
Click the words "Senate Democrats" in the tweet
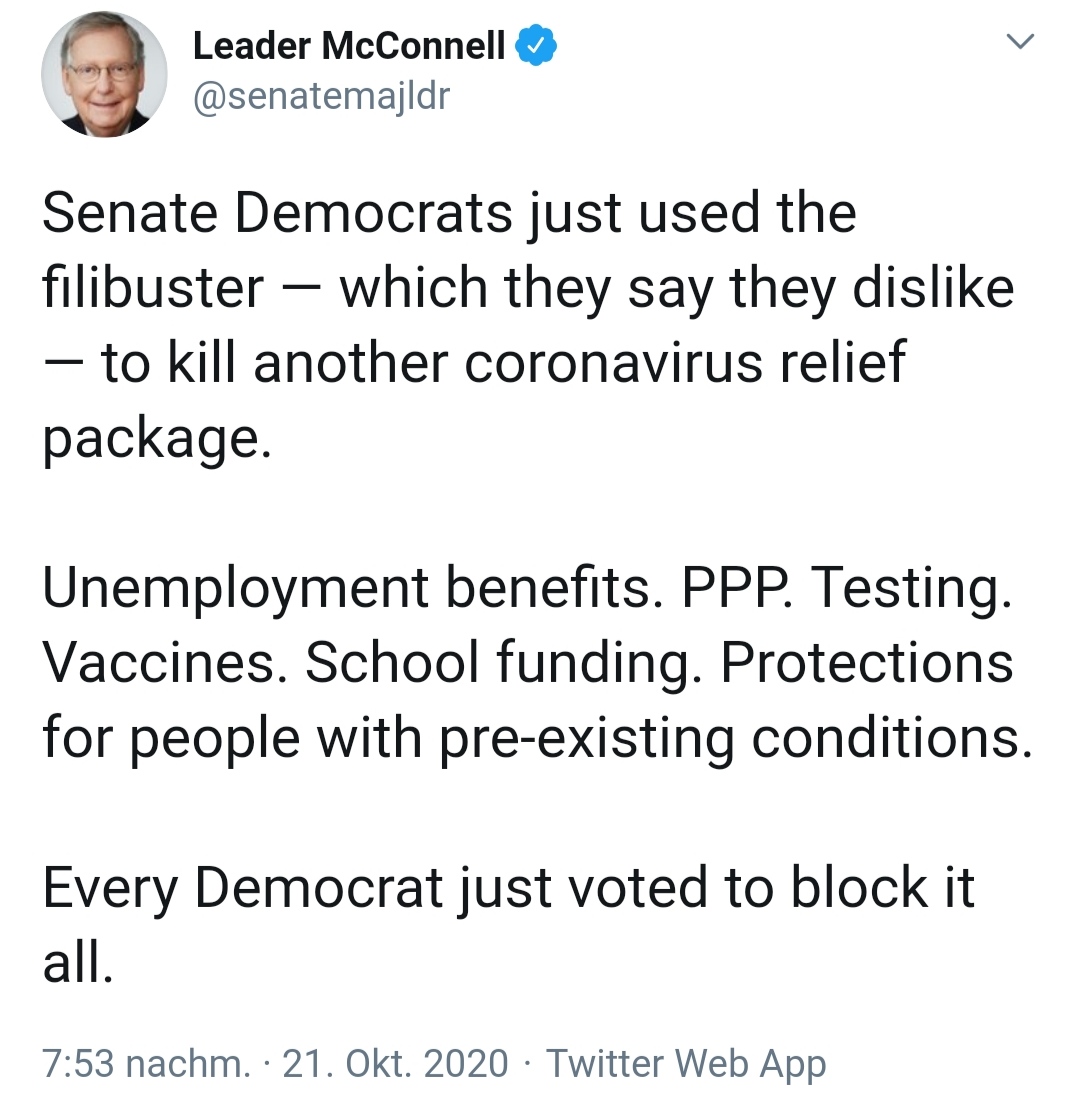point(276,213)
